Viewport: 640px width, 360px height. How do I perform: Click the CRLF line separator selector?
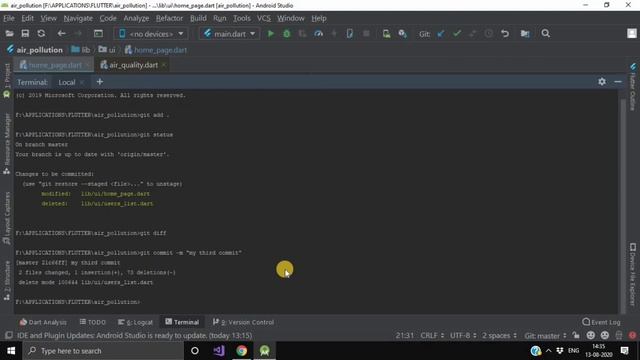tap(432, 336)
